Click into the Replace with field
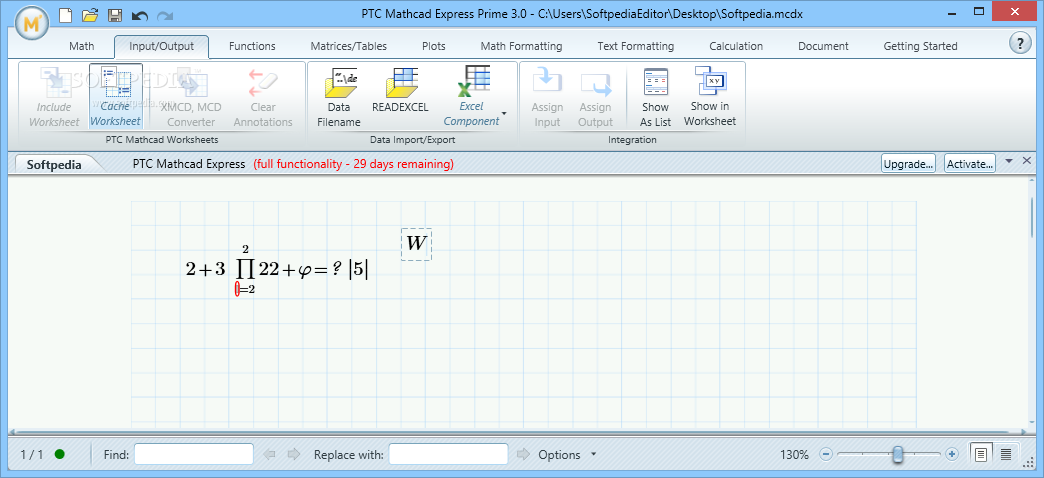This screenshot has height=478, width=1044. (449, 454)
